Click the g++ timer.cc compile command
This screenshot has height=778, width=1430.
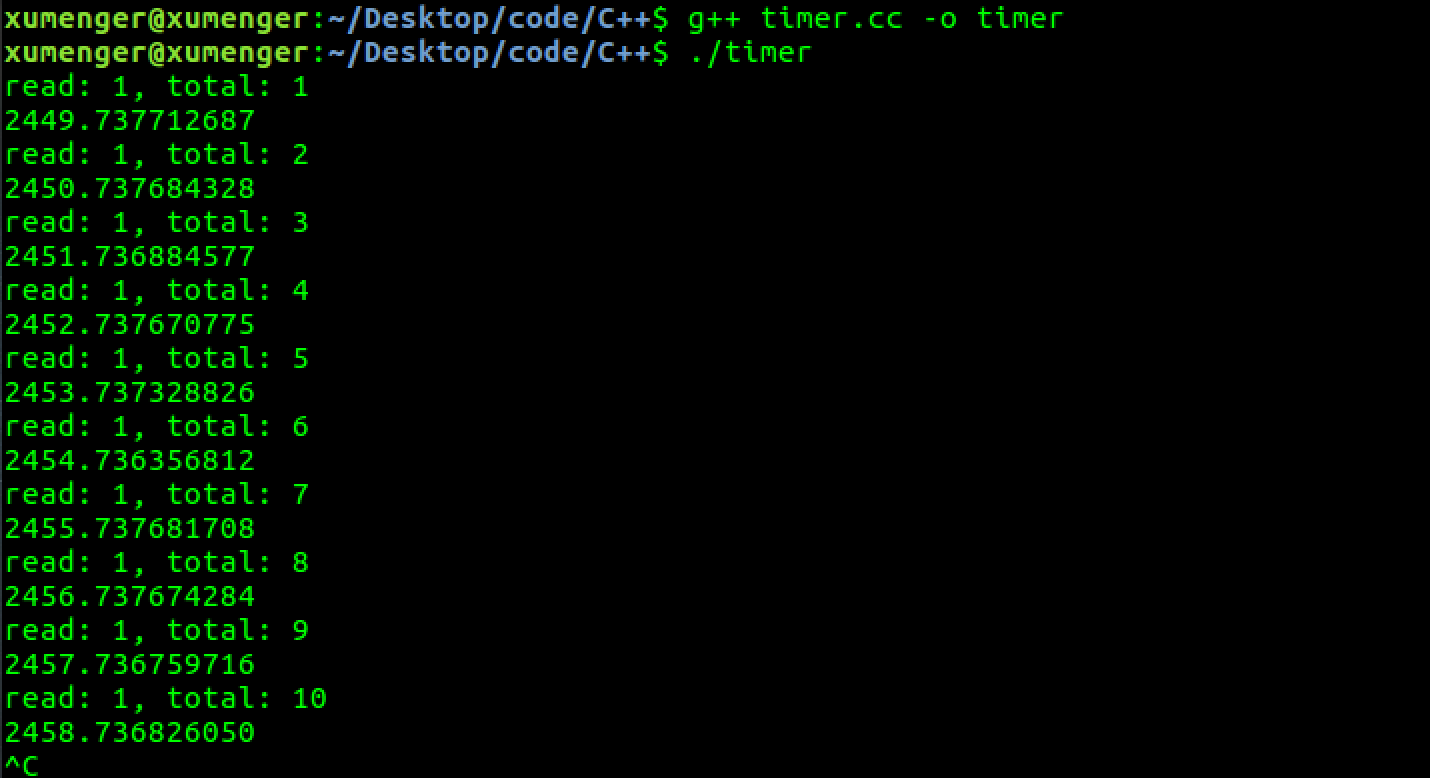point(875,19)
